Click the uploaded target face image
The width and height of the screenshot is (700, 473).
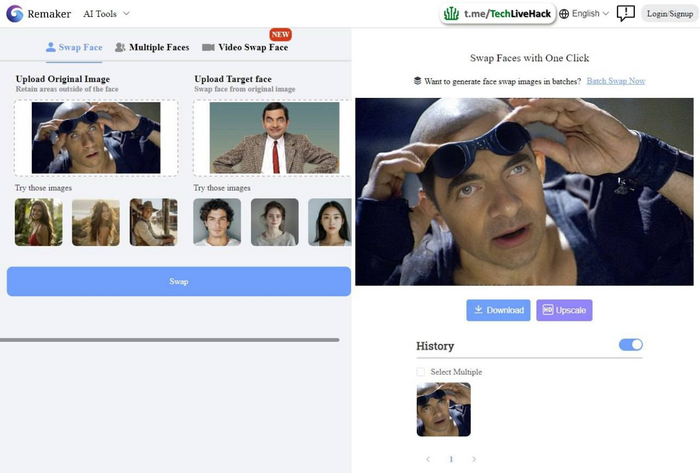[274, 137]
